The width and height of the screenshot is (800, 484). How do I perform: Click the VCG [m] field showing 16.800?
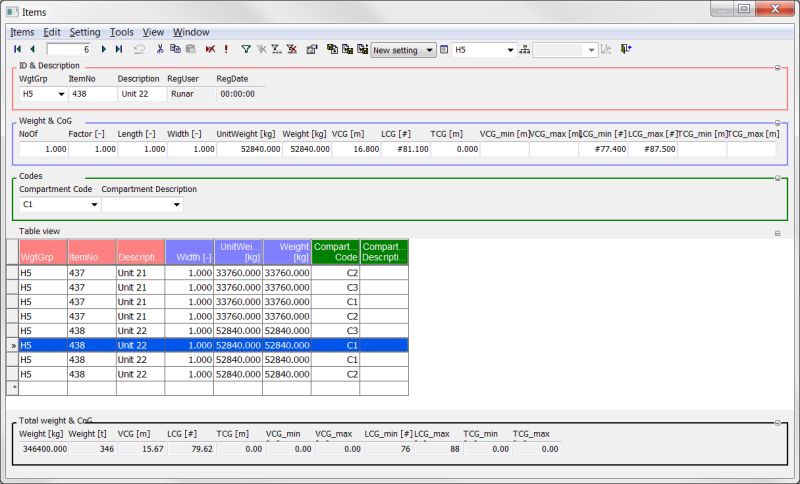click(x=356, y=149)
